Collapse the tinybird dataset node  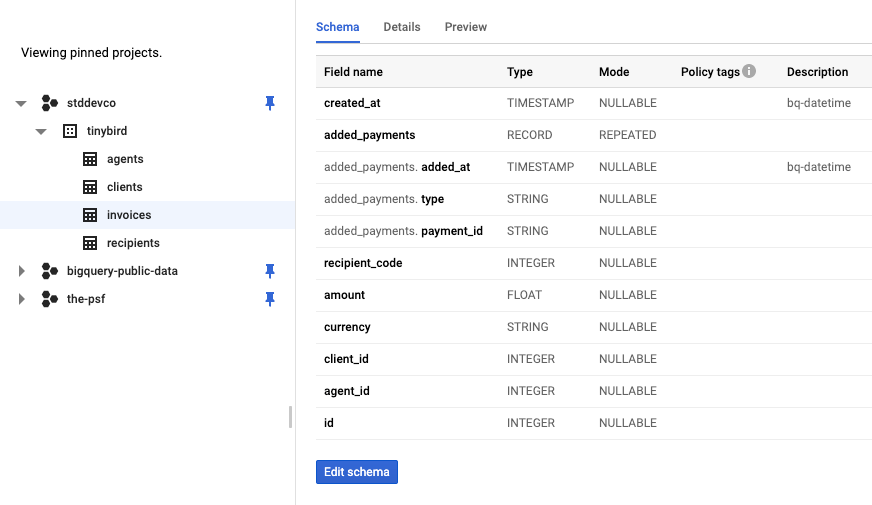(41, 131)
